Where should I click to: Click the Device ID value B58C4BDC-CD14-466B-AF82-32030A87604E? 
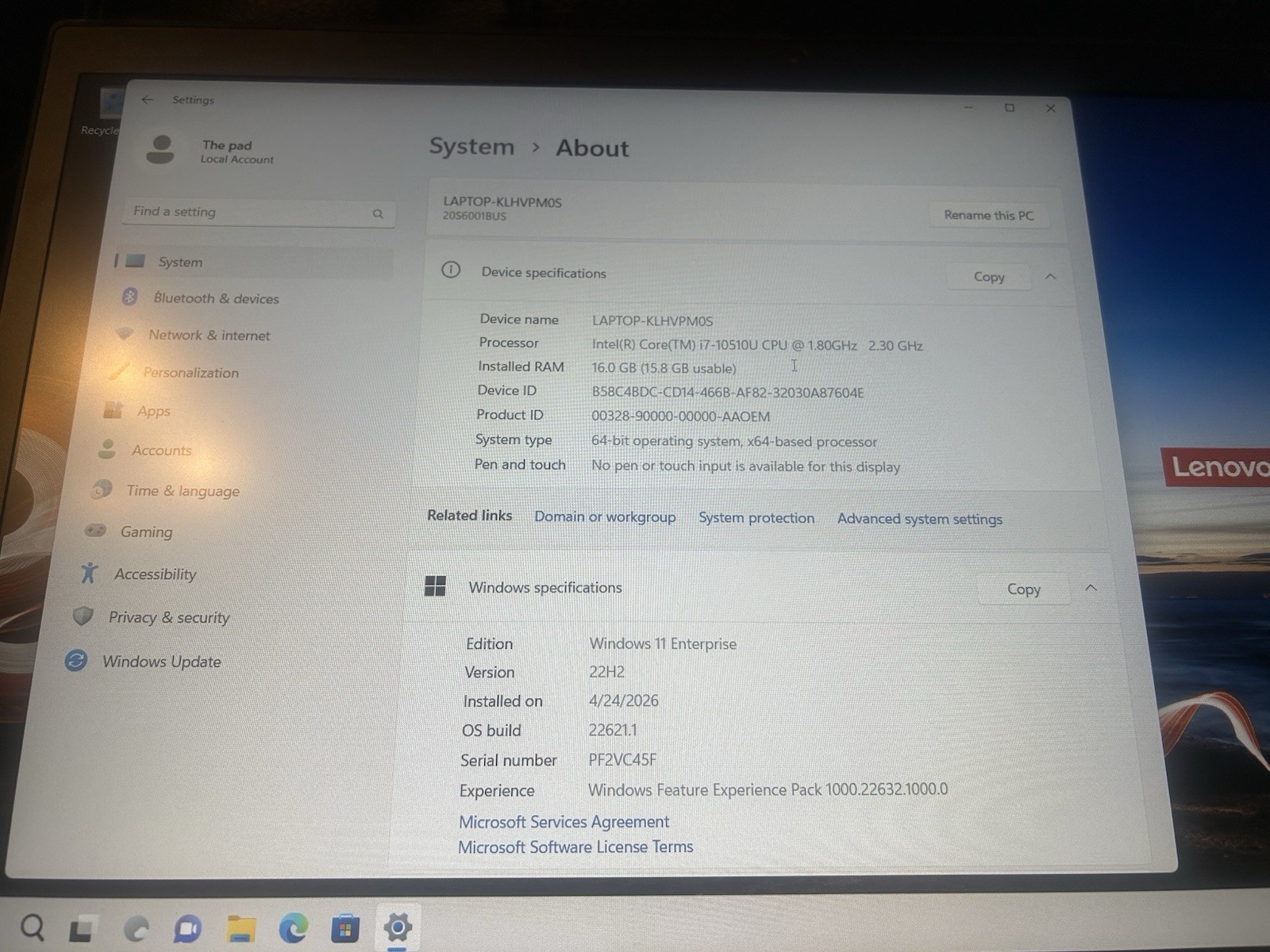(x=728, y=392)
